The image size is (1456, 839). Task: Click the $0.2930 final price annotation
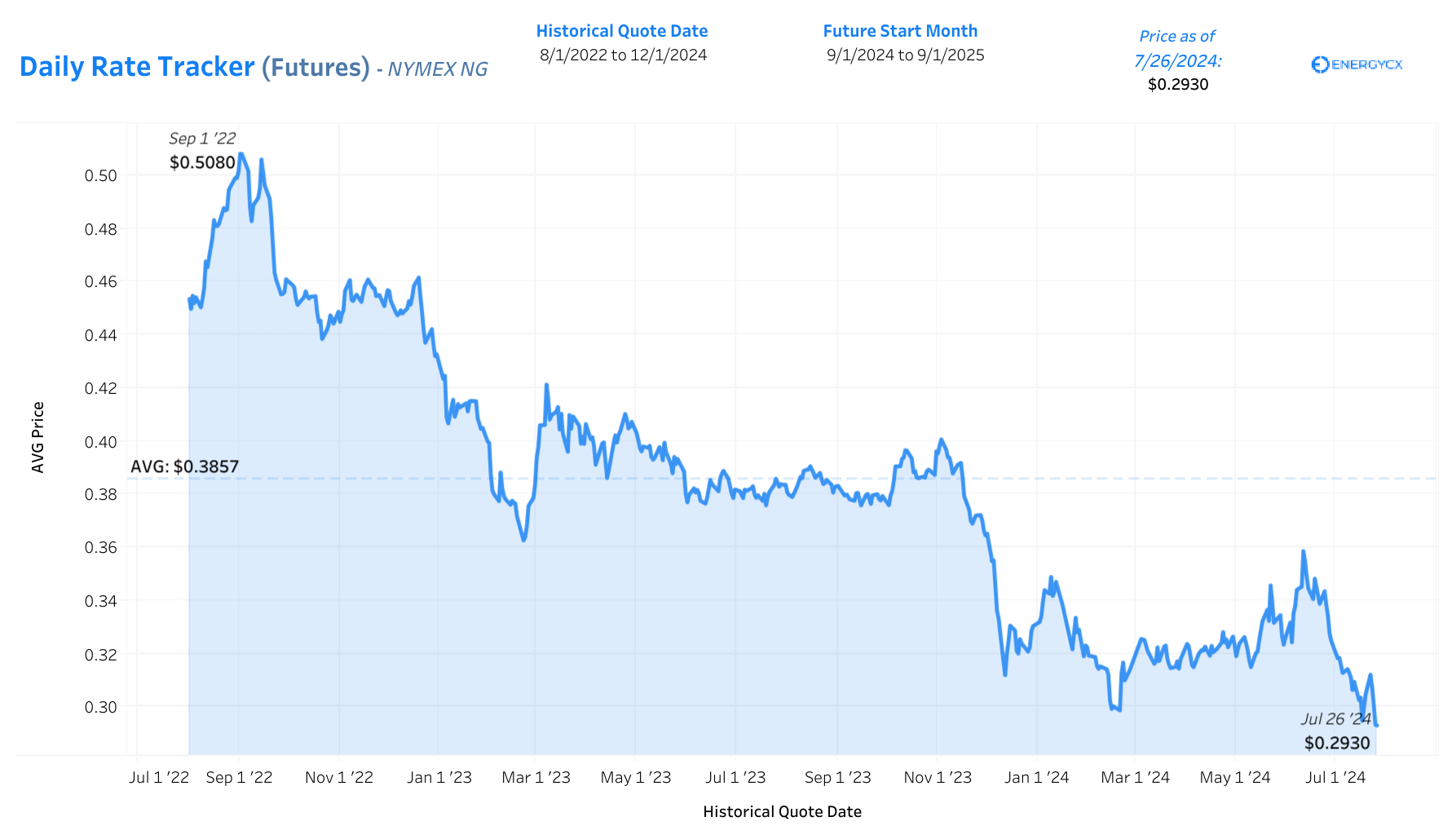click(x=1337, y=743)
